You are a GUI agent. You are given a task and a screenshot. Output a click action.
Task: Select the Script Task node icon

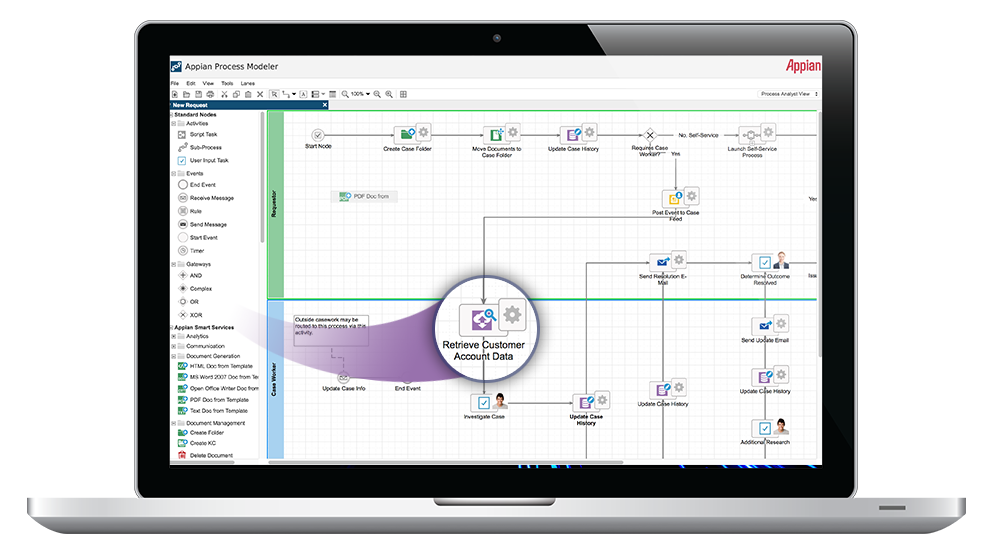182,134
